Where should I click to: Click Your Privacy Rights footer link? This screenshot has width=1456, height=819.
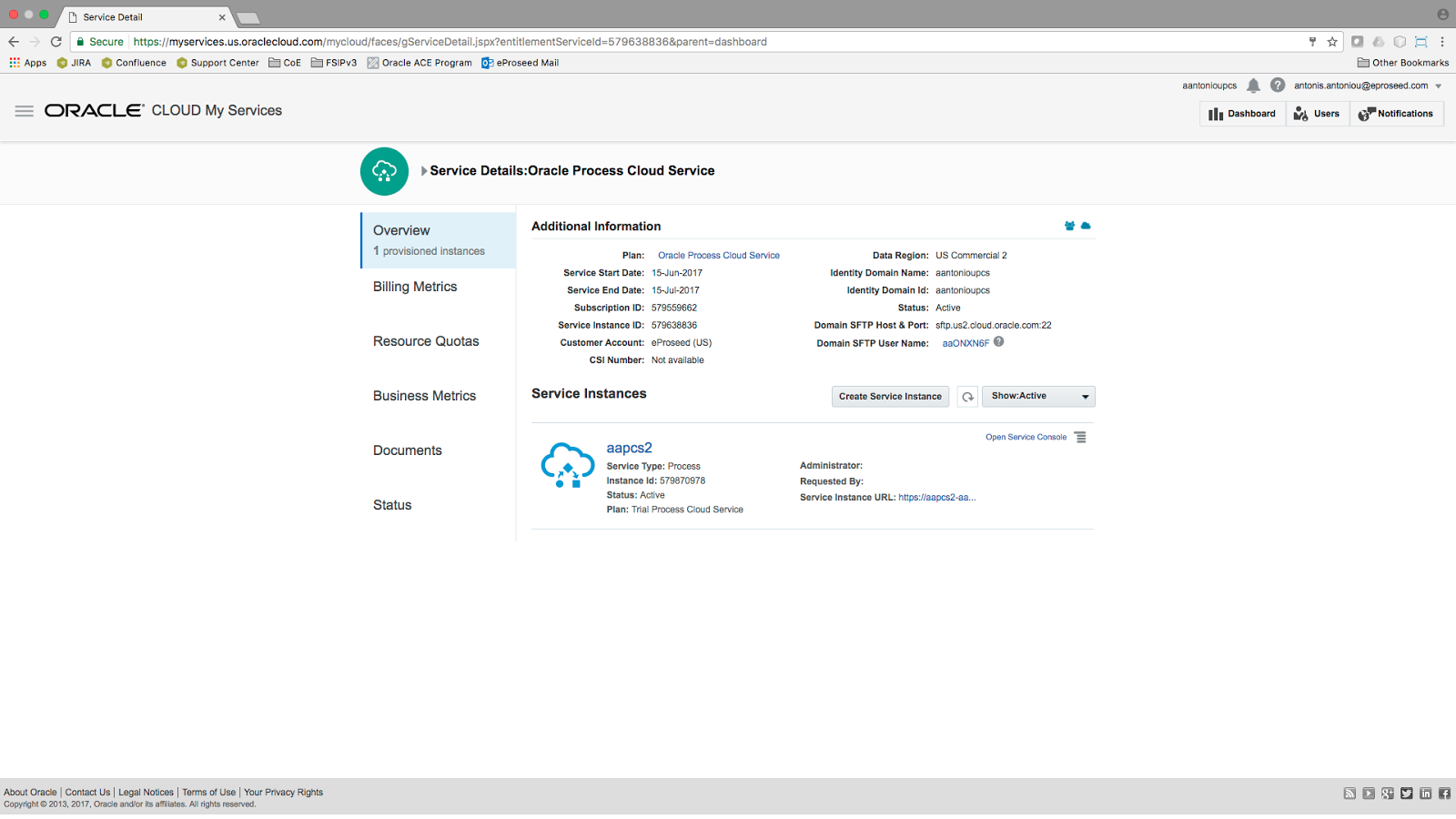tap(283, 793)
